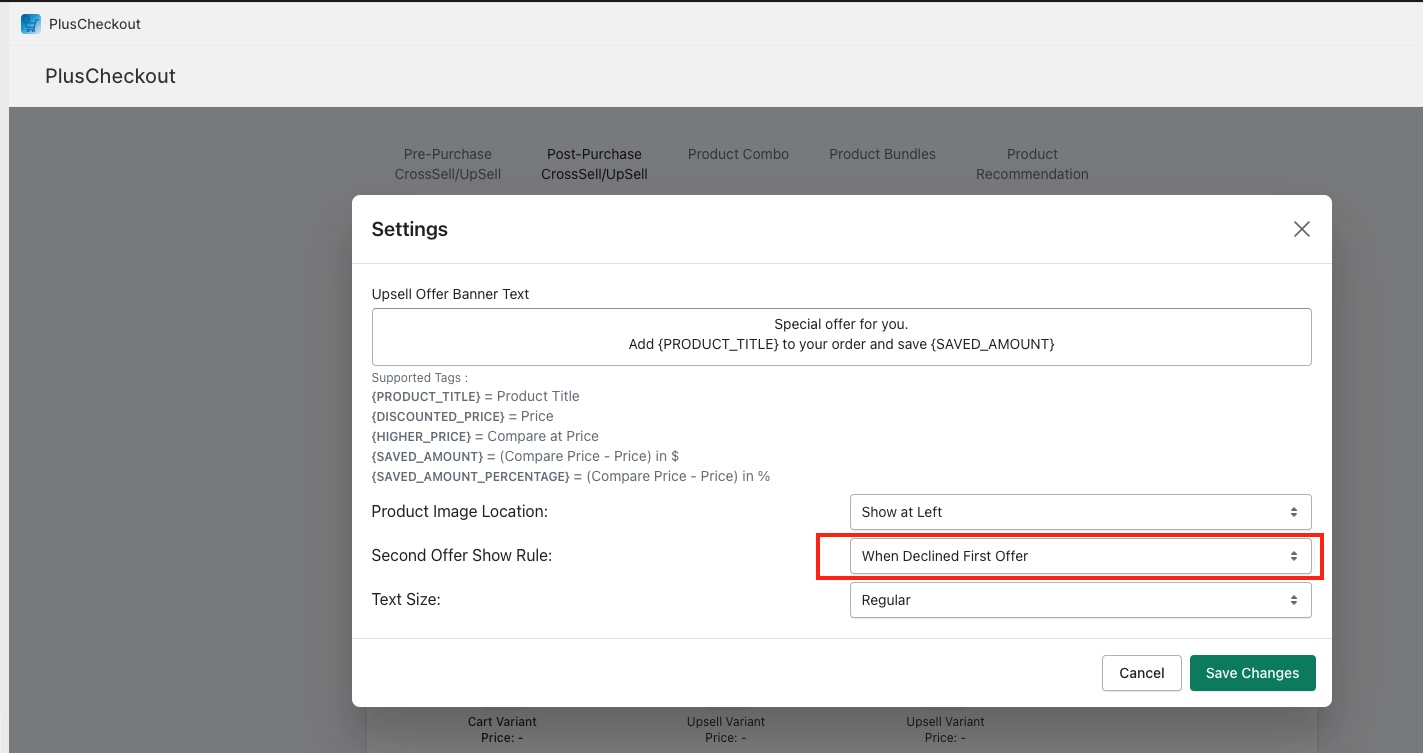Click Save Changes
Viewport: 1423px width, 753px height.
pyautogui.click(x=1252, y=673)
